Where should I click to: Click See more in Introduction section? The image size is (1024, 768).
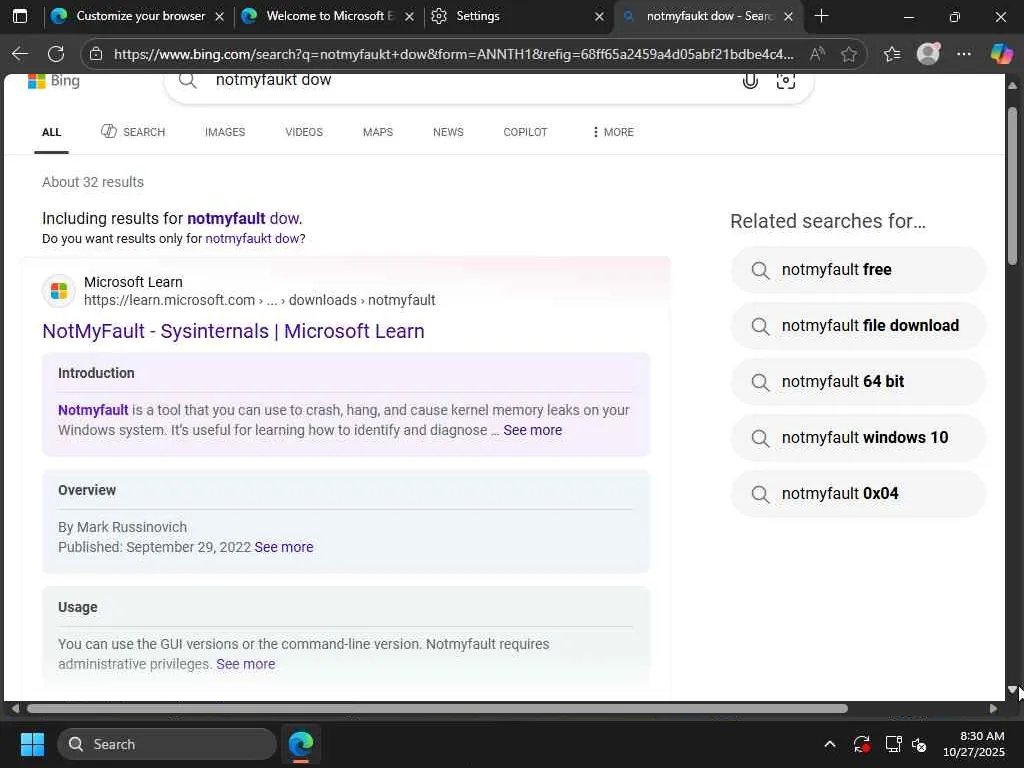pyautogui.click(x=532, y=430)
